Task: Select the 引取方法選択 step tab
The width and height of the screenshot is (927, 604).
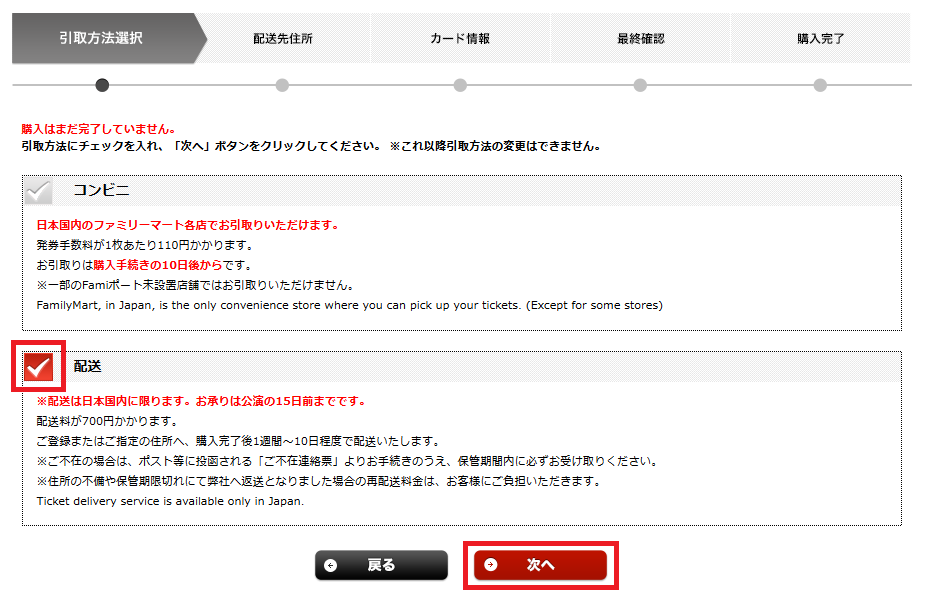Action: point(109,38)
